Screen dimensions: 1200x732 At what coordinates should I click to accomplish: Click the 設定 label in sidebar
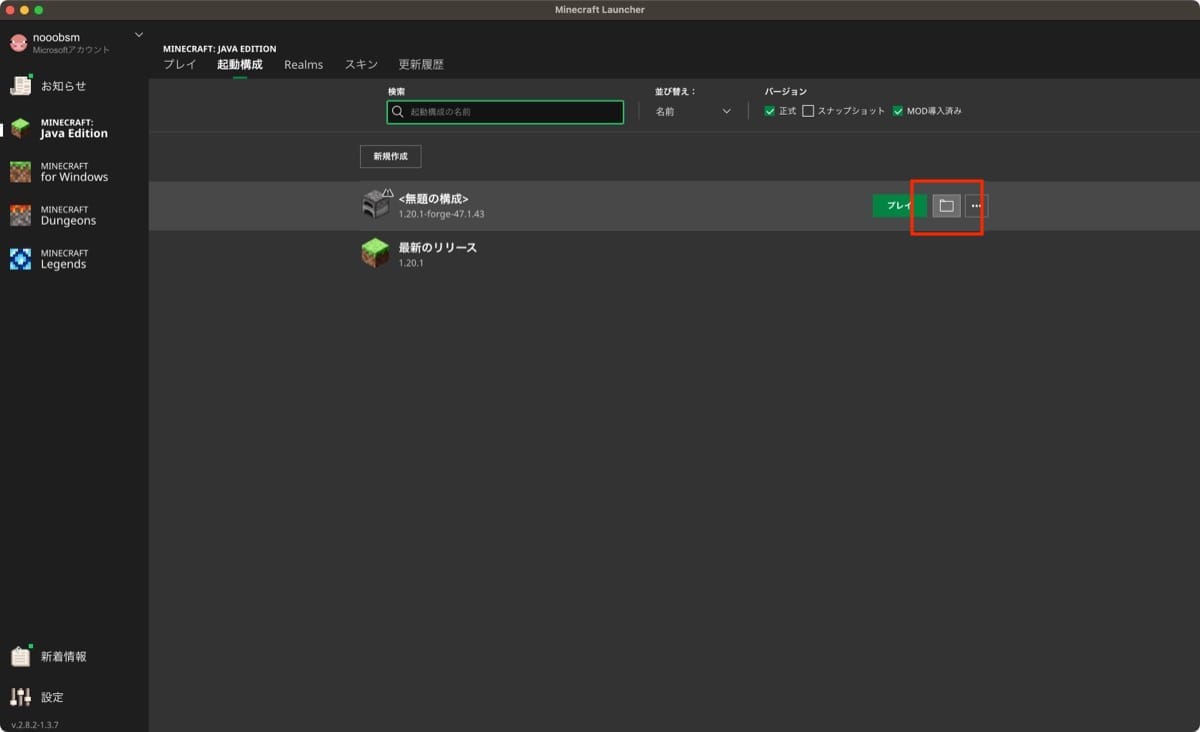coord(52,697)
